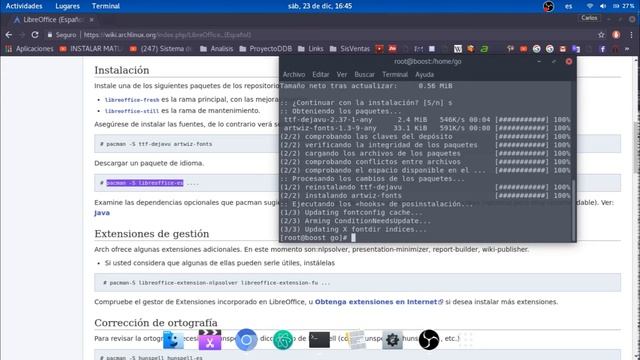Open the volume speaker indicator
The height and width of the screenshot is (360, 640).
point(603,6)
